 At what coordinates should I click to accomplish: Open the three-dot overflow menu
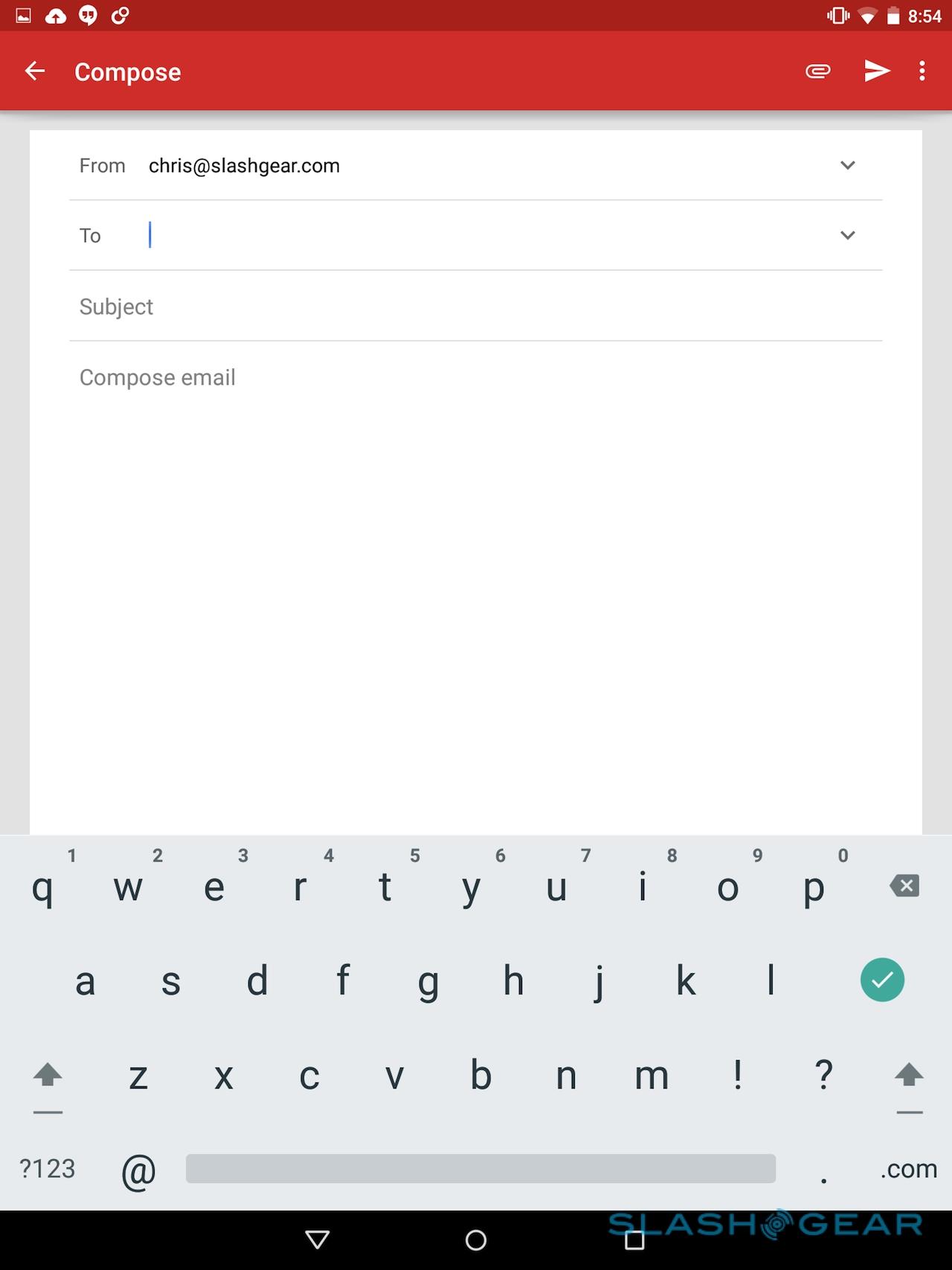922,71
